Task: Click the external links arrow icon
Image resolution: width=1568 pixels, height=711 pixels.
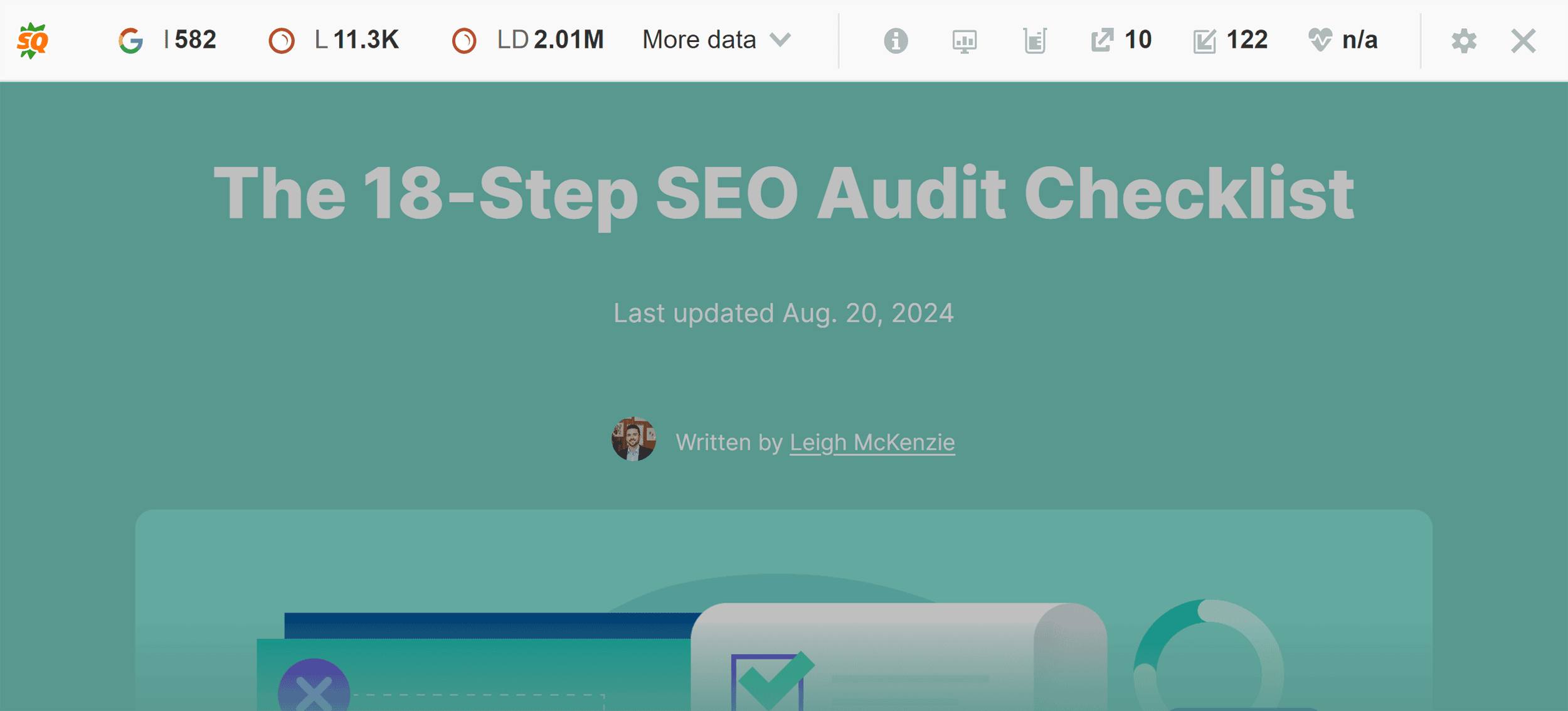Action: click(x=1103, y=40)
